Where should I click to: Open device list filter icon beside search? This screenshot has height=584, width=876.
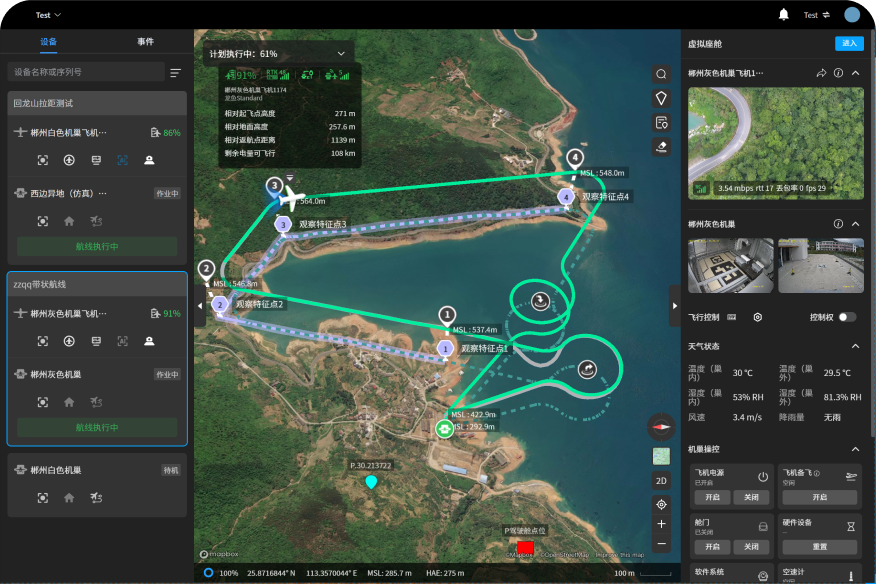[x=176, y=72]
